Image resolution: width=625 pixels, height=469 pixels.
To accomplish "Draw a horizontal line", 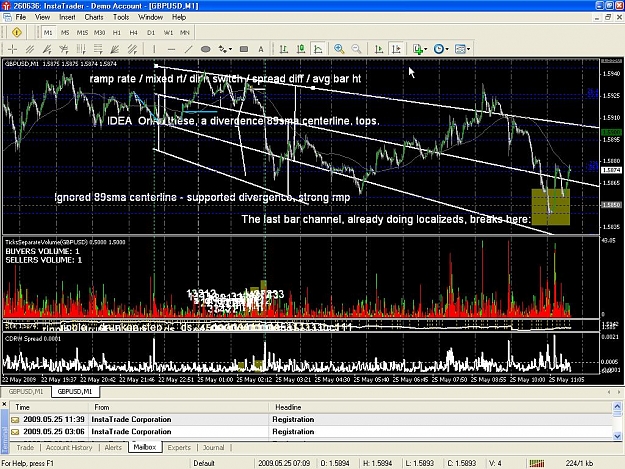I will [x=171, y=49].
